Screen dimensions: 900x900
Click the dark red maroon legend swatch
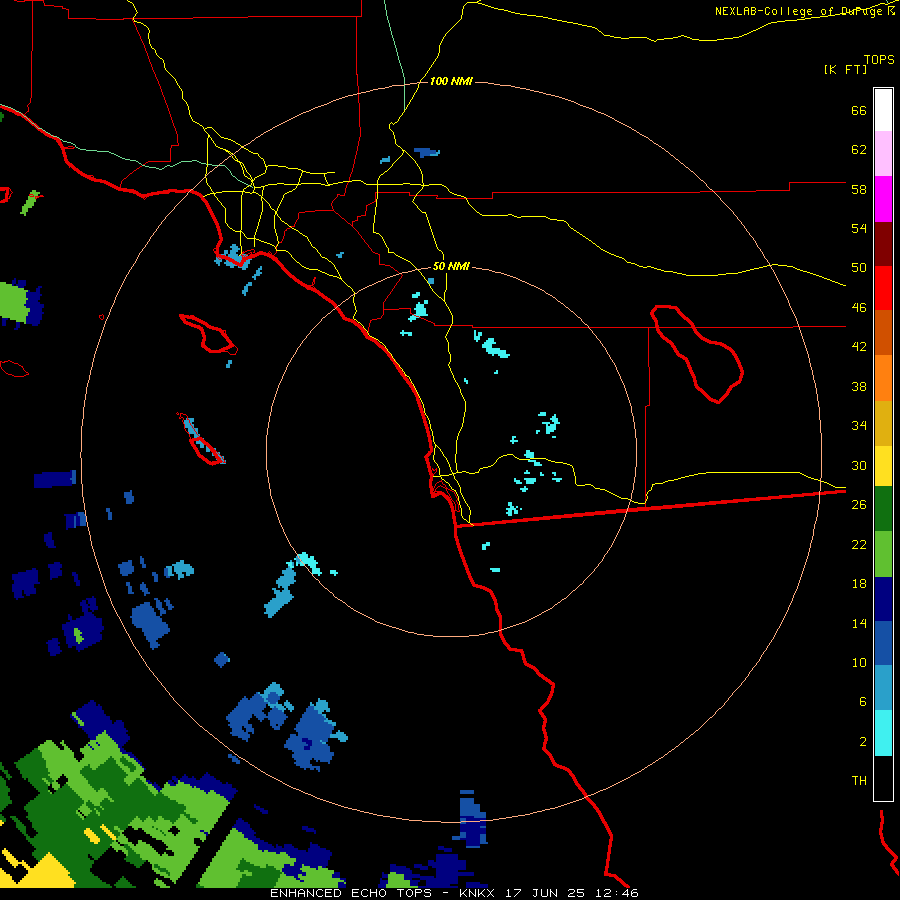click(883, 243)
